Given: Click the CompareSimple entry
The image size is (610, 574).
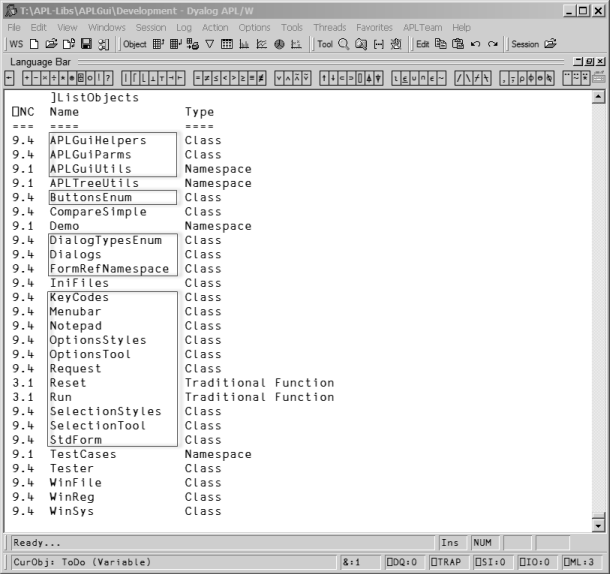Looking at the screenshot, I should point(98,212).
